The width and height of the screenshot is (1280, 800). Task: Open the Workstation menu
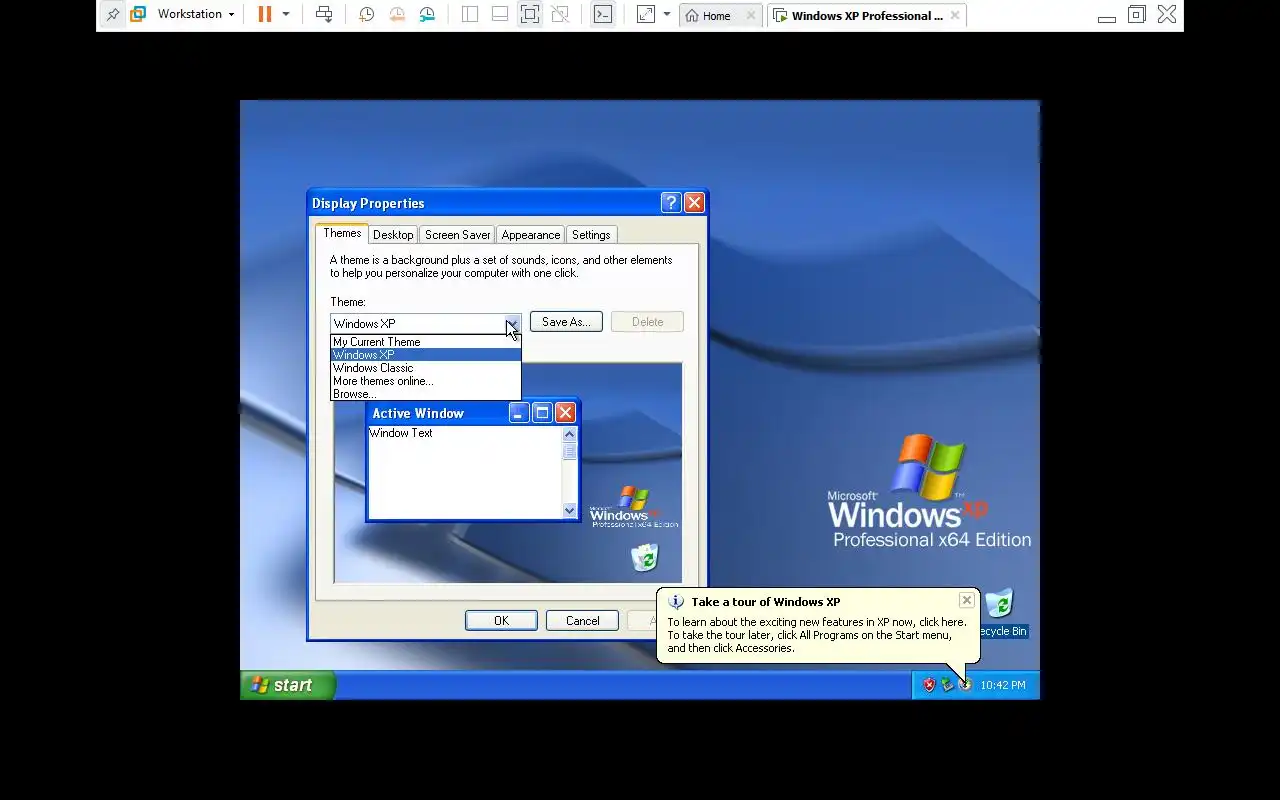(196, 15)
